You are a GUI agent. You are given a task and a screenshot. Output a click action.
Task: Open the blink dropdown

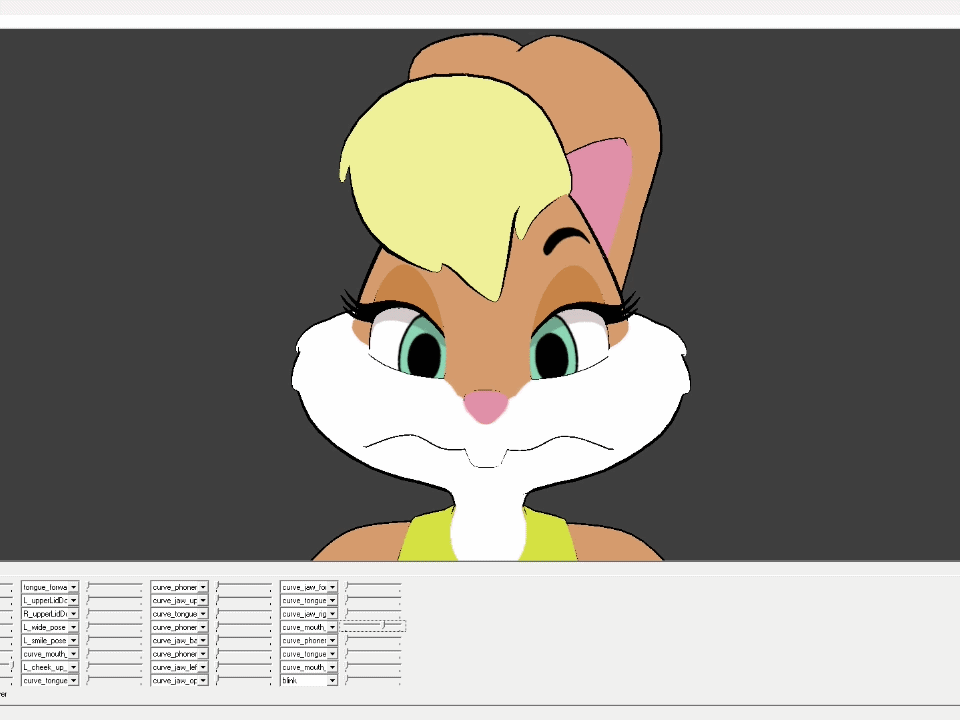309,680
